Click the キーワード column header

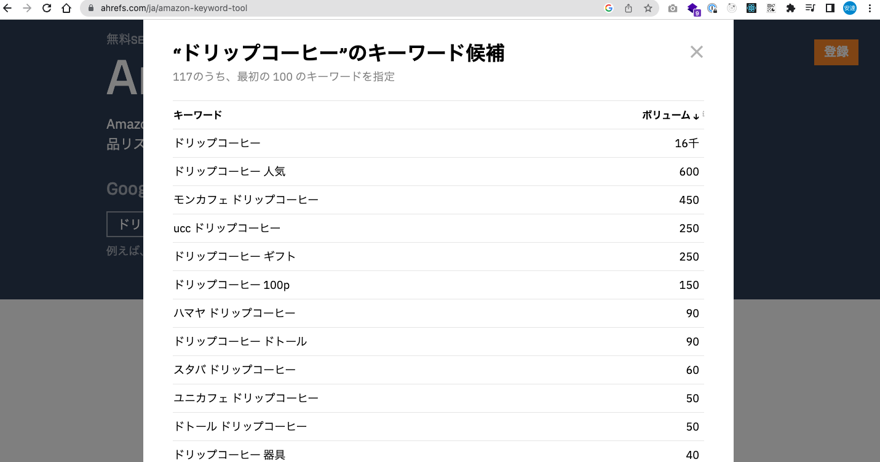(x=198, y=115)
